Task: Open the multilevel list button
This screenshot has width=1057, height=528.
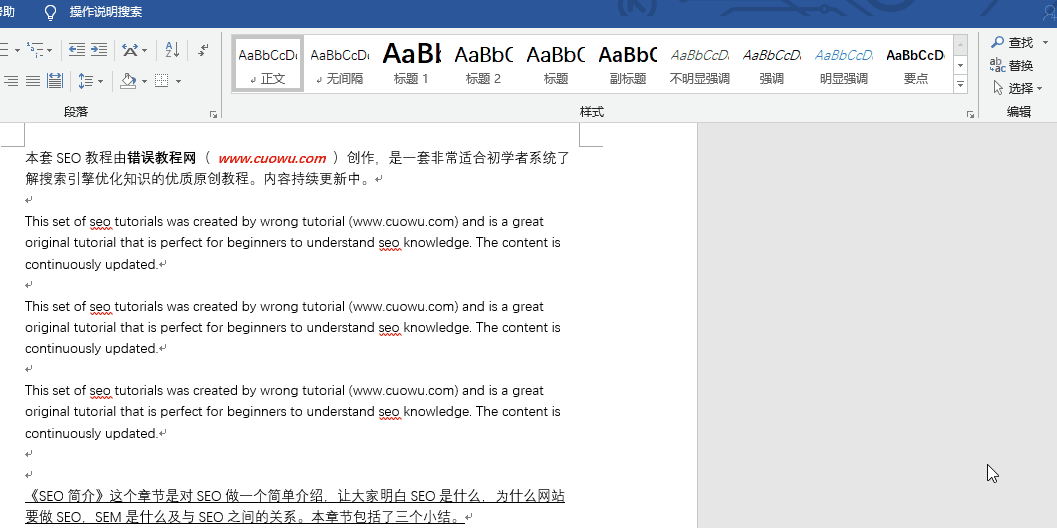Action: coord(35,49)
